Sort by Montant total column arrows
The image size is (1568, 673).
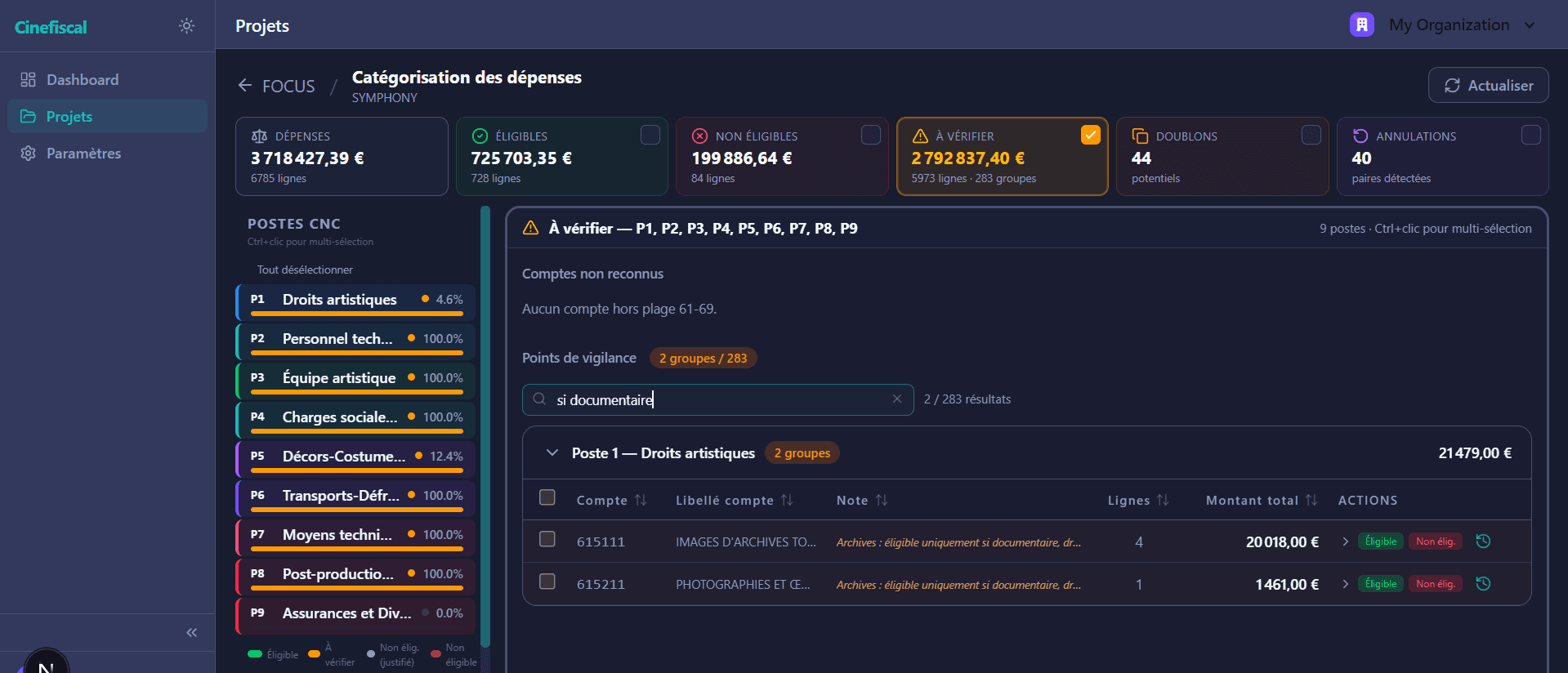(1311, 500)
